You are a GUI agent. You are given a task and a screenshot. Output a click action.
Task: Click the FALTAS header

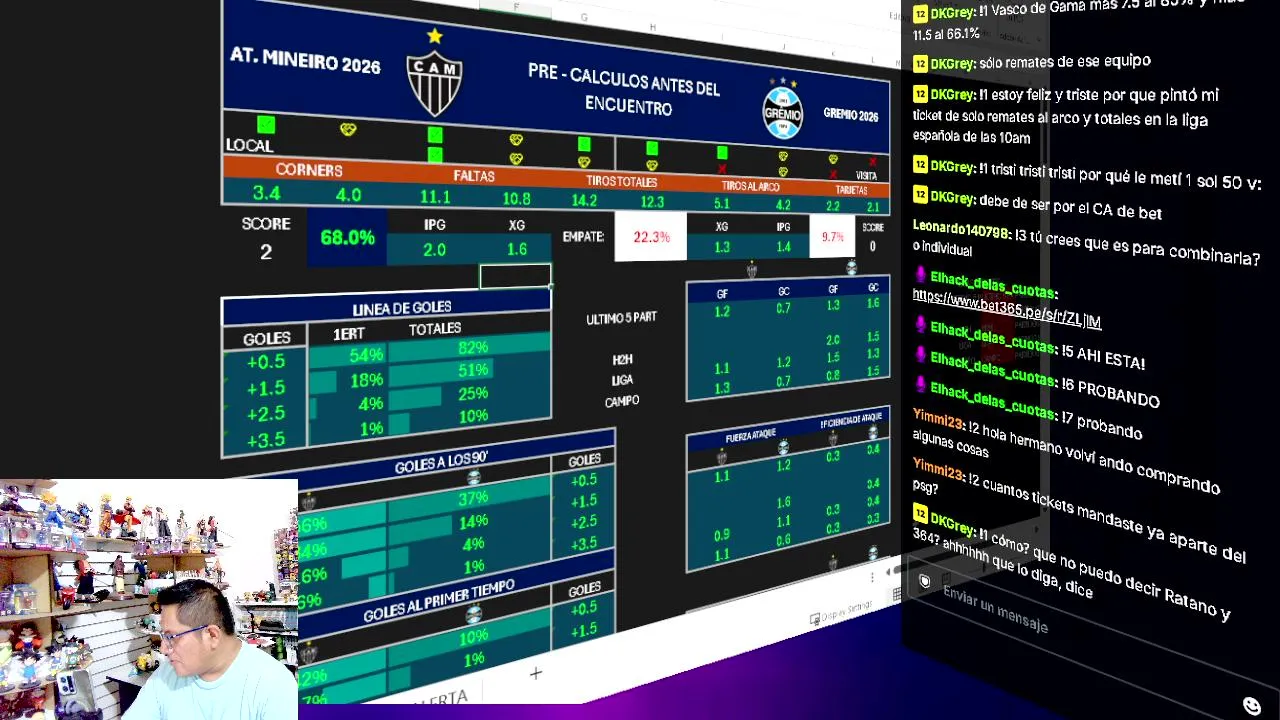click(x=474, y=176)
